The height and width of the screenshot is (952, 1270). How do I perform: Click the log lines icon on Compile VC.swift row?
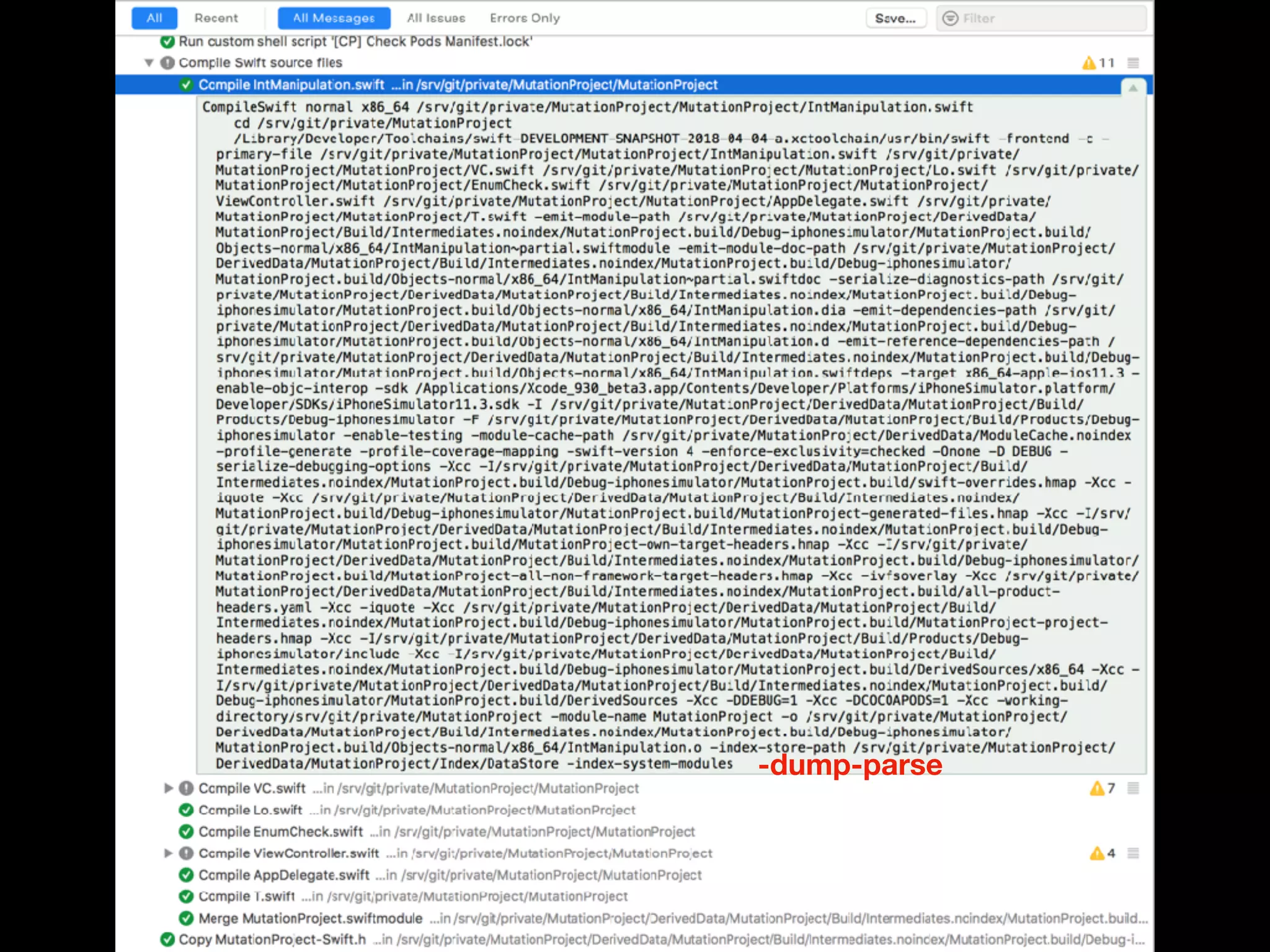coord(1133,788)
